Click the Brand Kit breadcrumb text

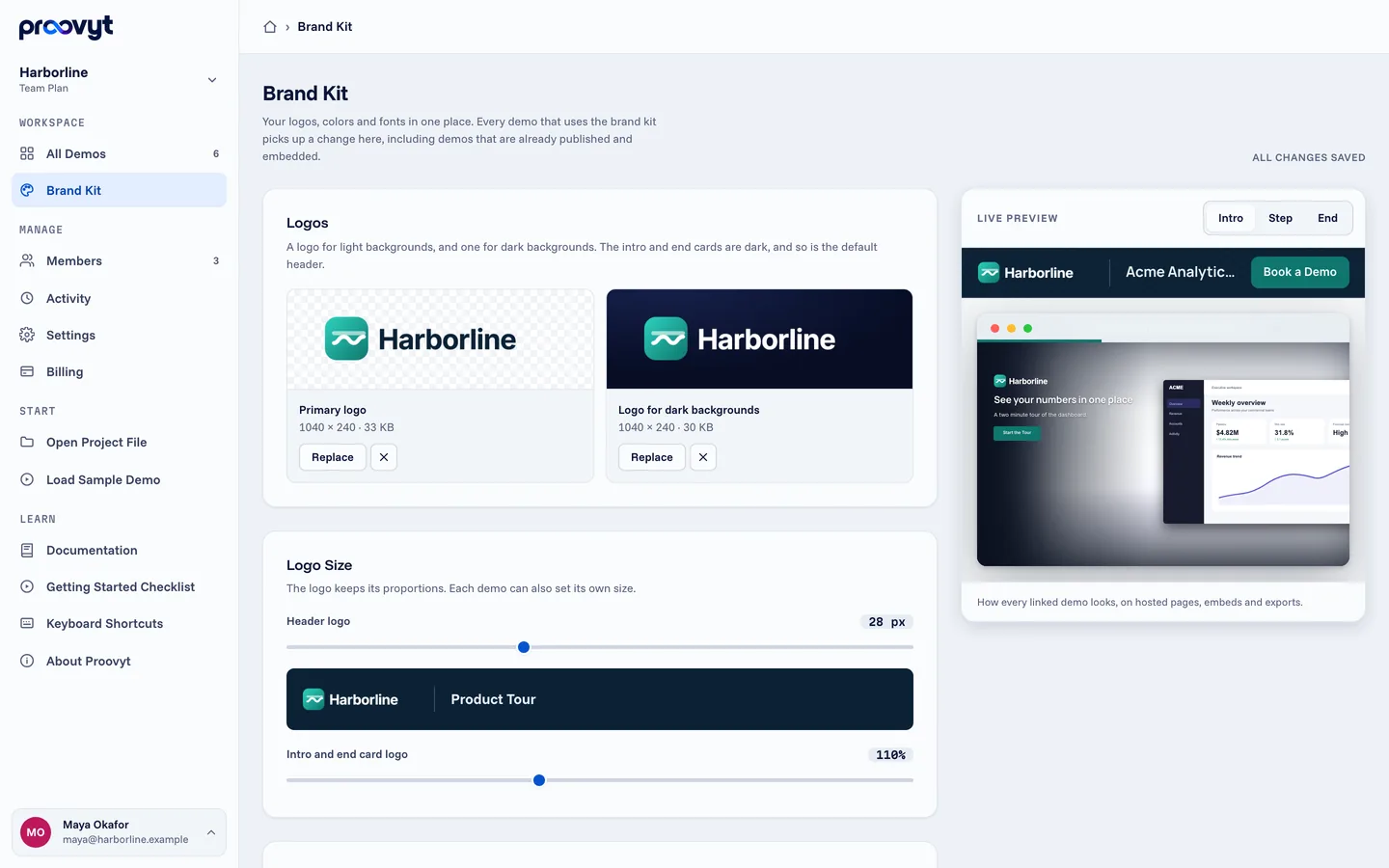(325, 27)
